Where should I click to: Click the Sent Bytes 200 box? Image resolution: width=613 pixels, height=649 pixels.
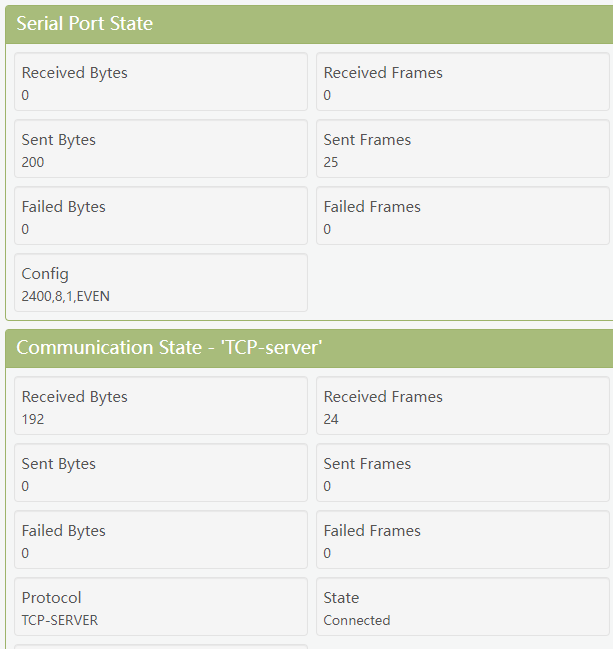161,149
